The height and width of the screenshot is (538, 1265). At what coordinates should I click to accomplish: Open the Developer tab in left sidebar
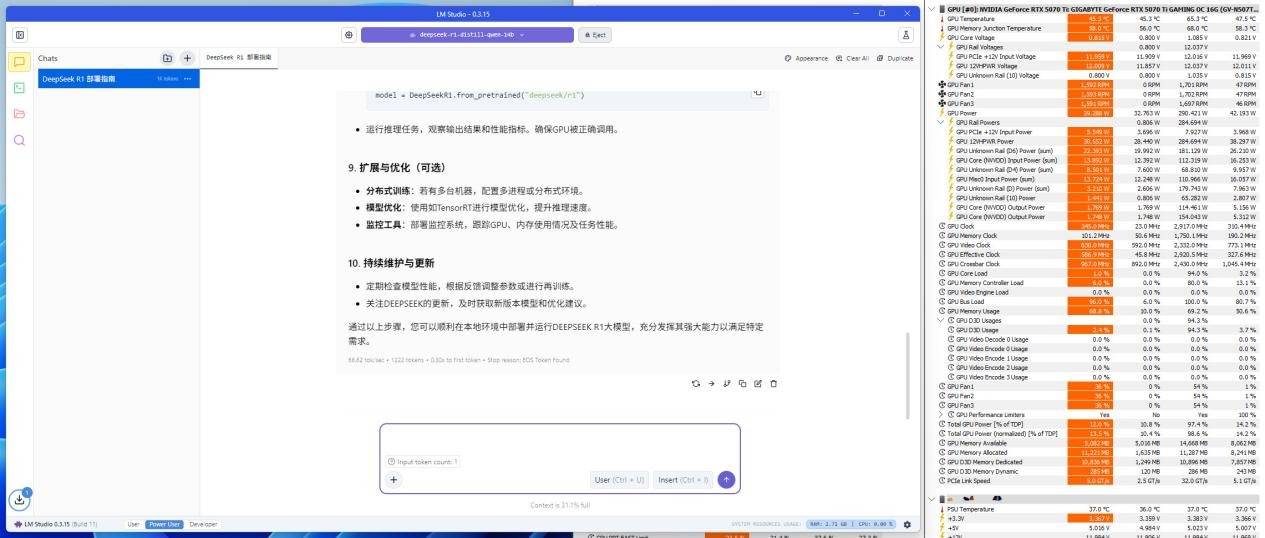[19, 88]
